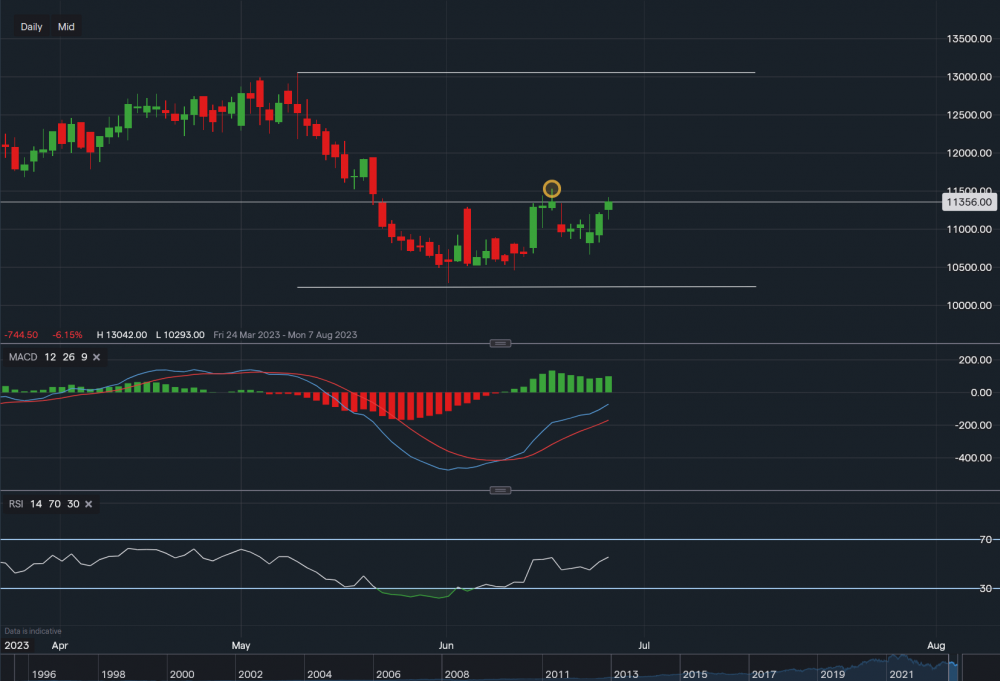Image resolution: width=1000 pixels, height=681 pixels.
Task: Jump to 2015 in the timeline navigator
Action: point(694,673)
